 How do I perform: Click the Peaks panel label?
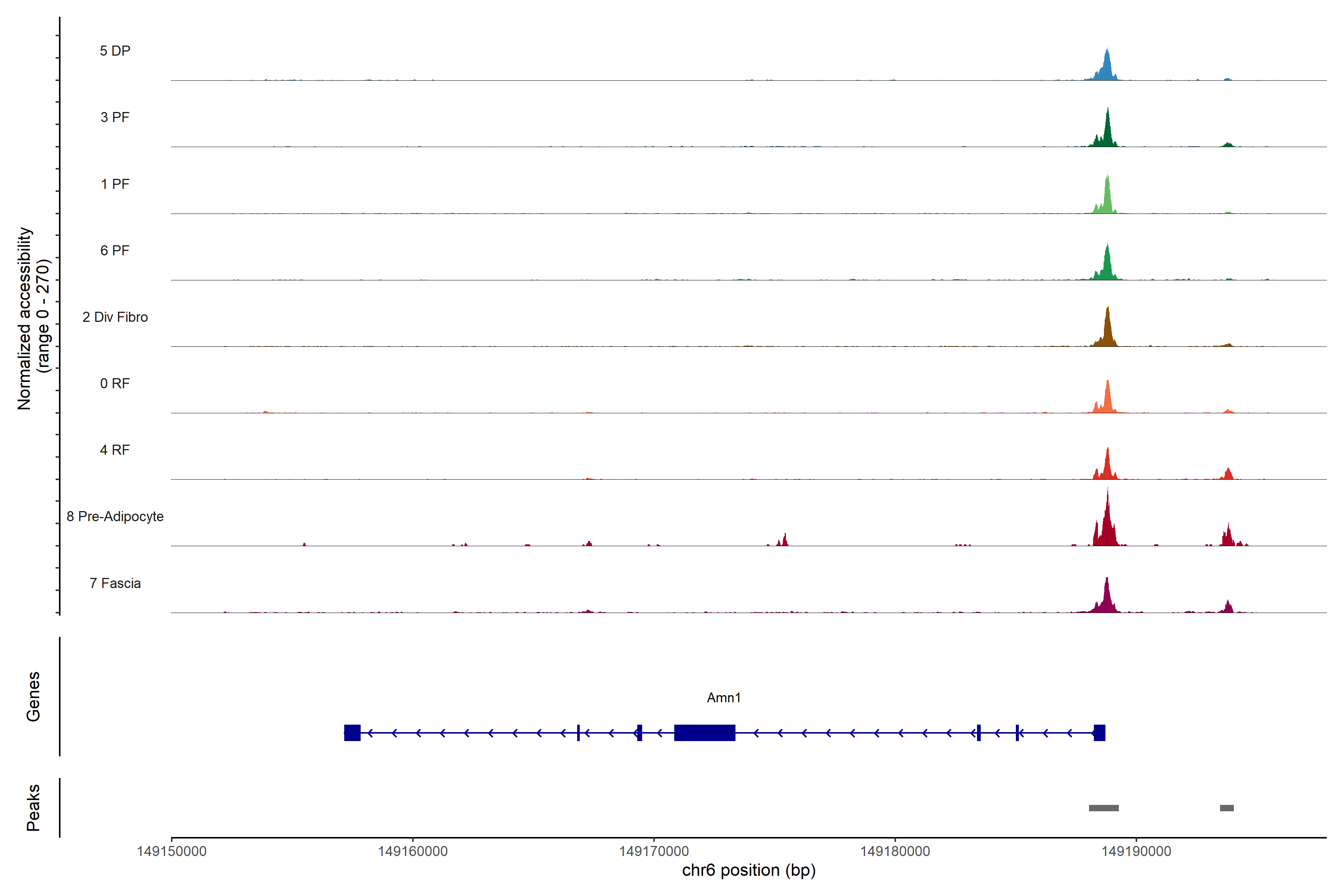33,808
